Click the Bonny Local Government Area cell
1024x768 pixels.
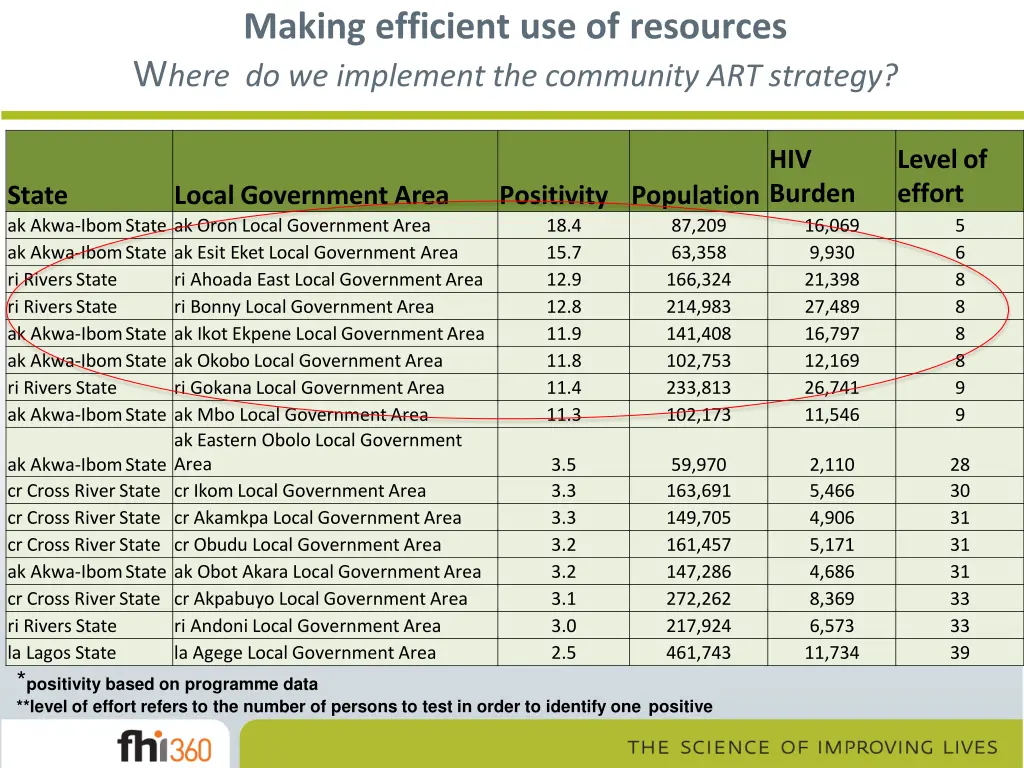(304, 307)
